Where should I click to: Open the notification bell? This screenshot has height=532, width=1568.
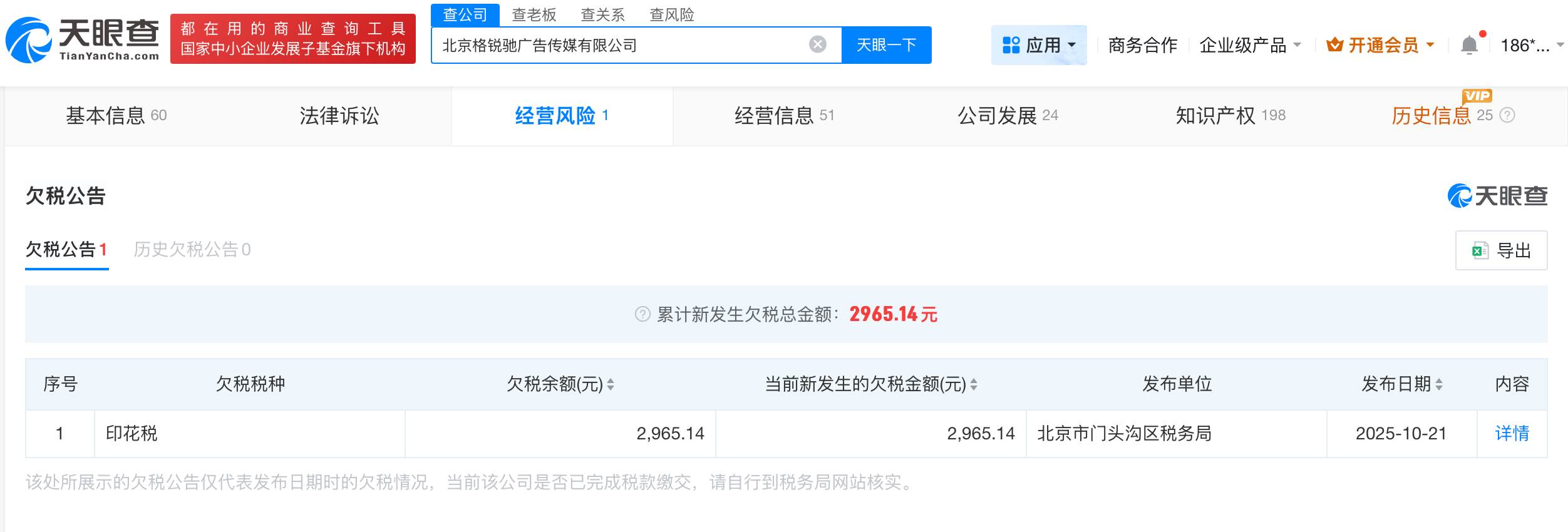(x=1469, y=45)
